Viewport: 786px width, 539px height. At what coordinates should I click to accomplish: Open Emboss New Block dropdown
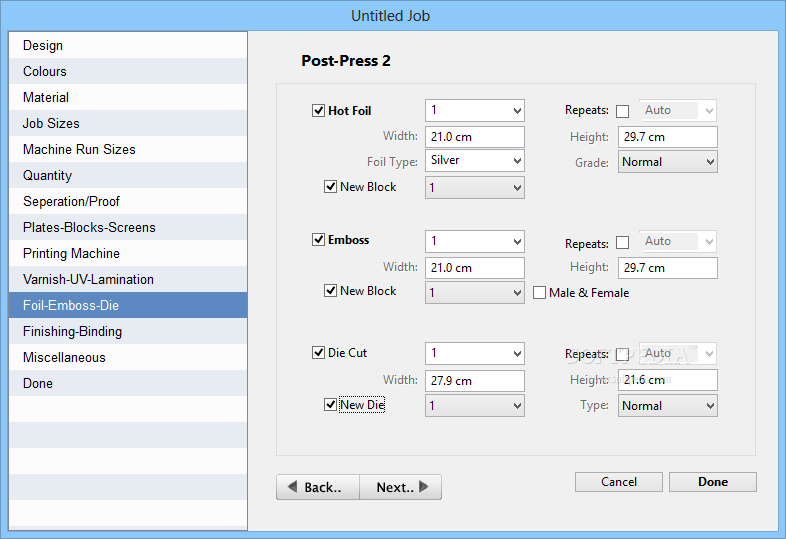[x=475, y=292]
